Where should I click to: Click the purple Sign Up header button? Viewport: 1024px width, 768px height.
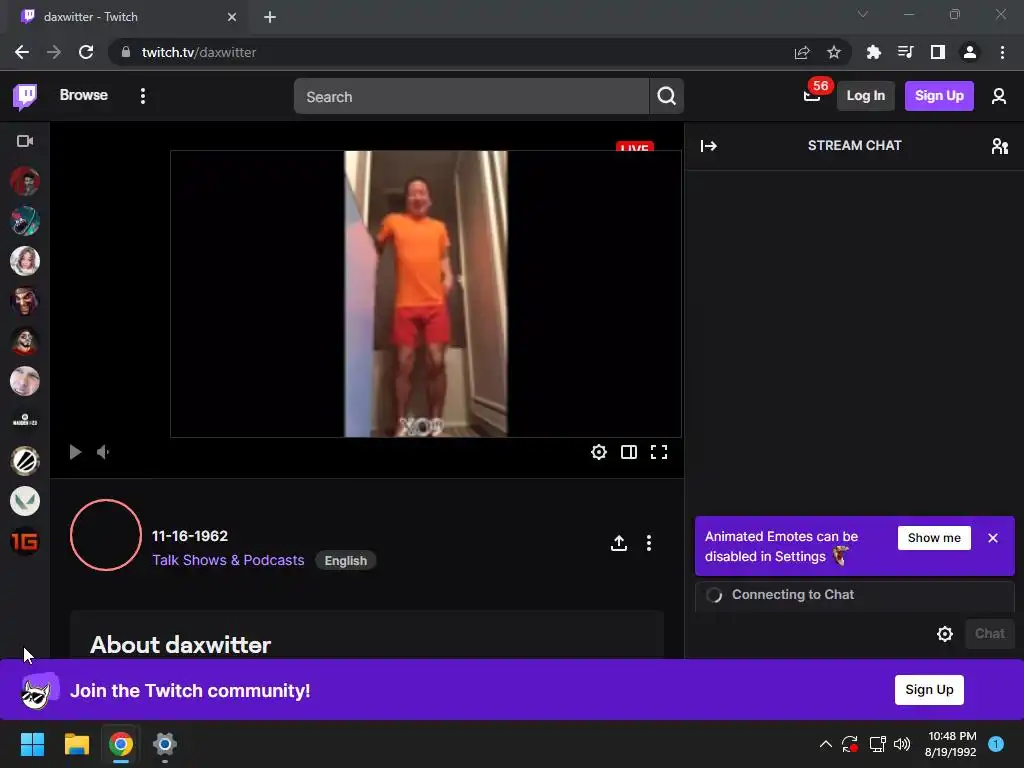[x=939, y=96]
